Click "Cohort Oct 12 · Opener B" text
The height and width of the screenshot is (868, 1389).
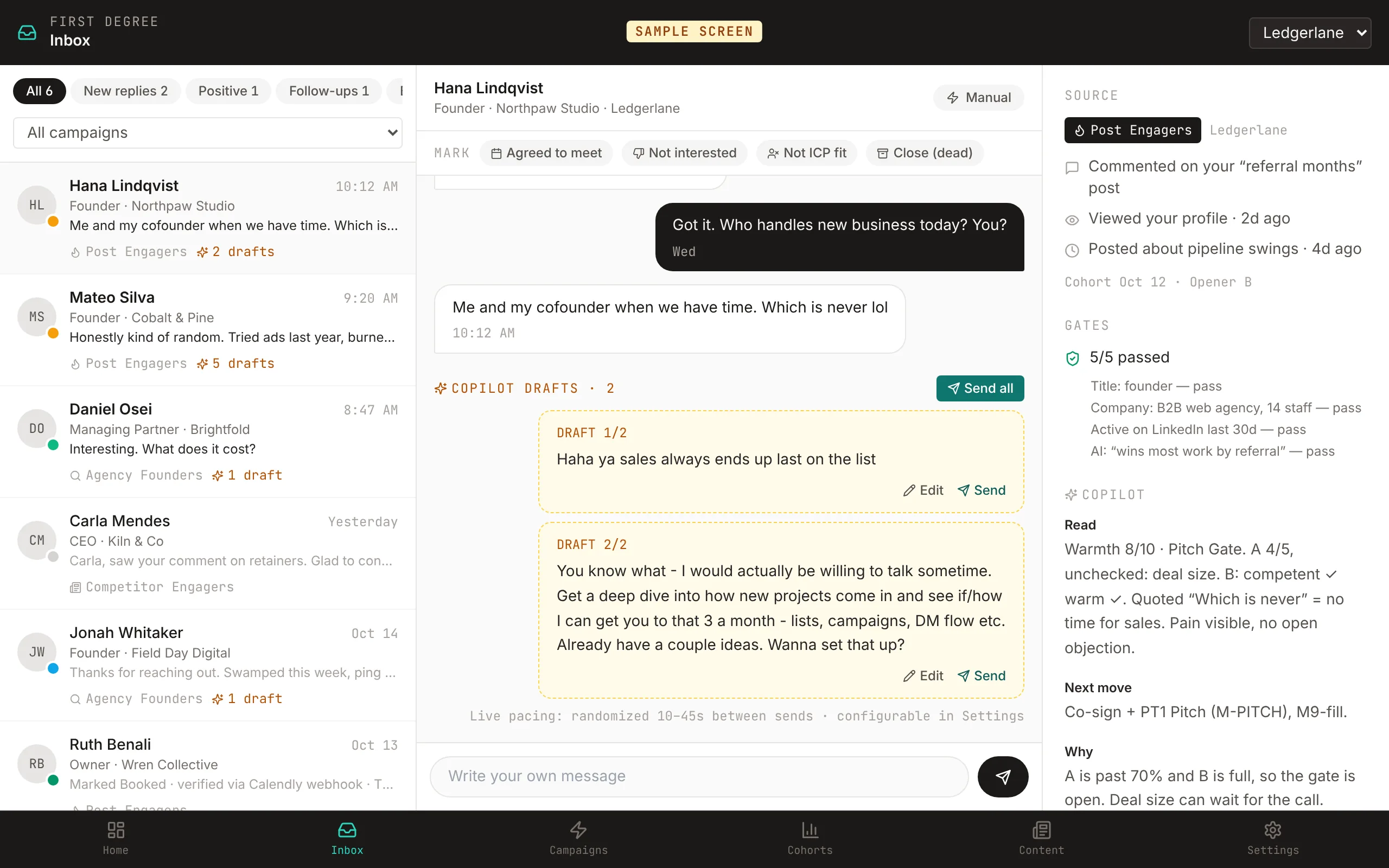point(1158,282)
